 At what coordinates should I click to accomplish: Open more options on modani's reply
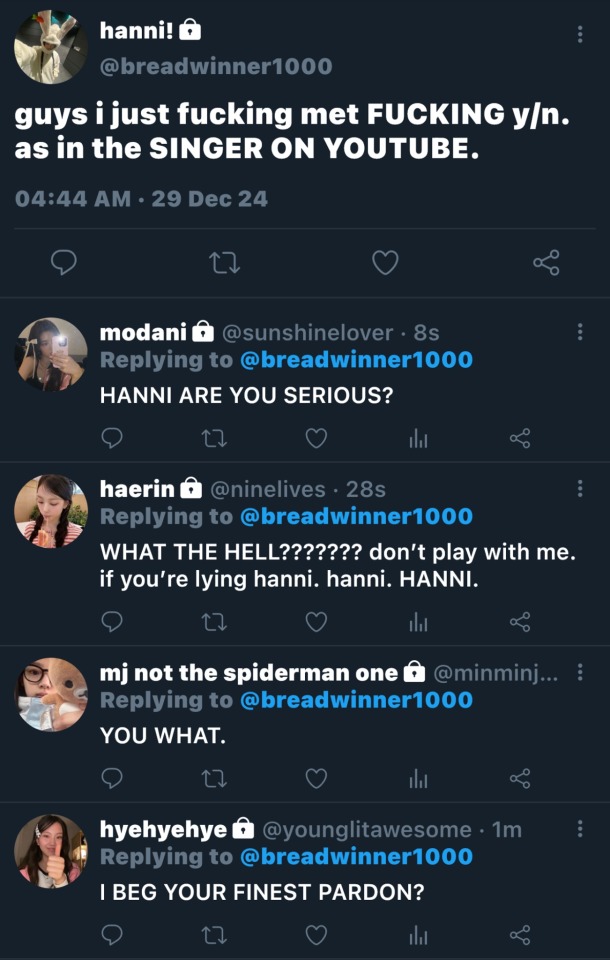(x=580, y=332)
